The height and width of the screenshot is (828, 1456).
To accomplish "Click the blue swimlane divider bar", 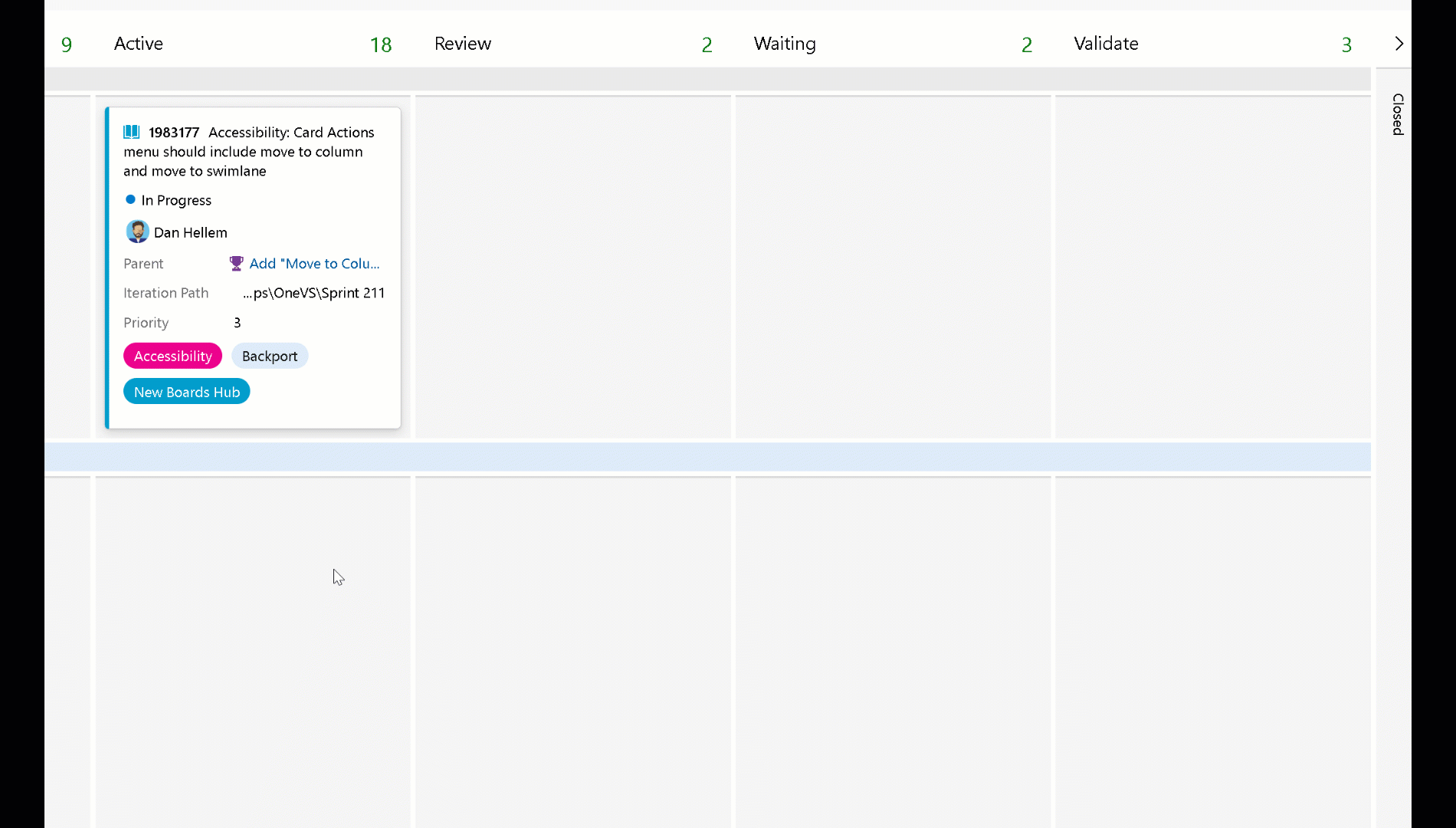I will [x=690, y=456].
